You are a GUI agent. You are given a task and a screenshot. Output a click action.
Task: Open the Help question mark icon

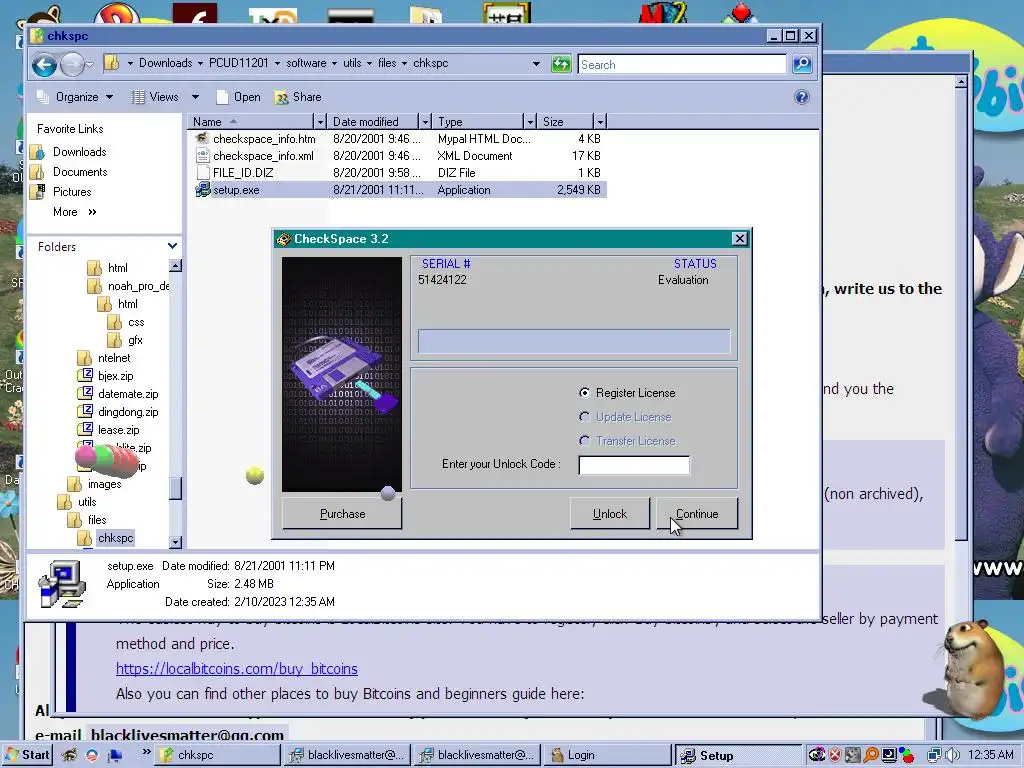[x=801, y=97]
